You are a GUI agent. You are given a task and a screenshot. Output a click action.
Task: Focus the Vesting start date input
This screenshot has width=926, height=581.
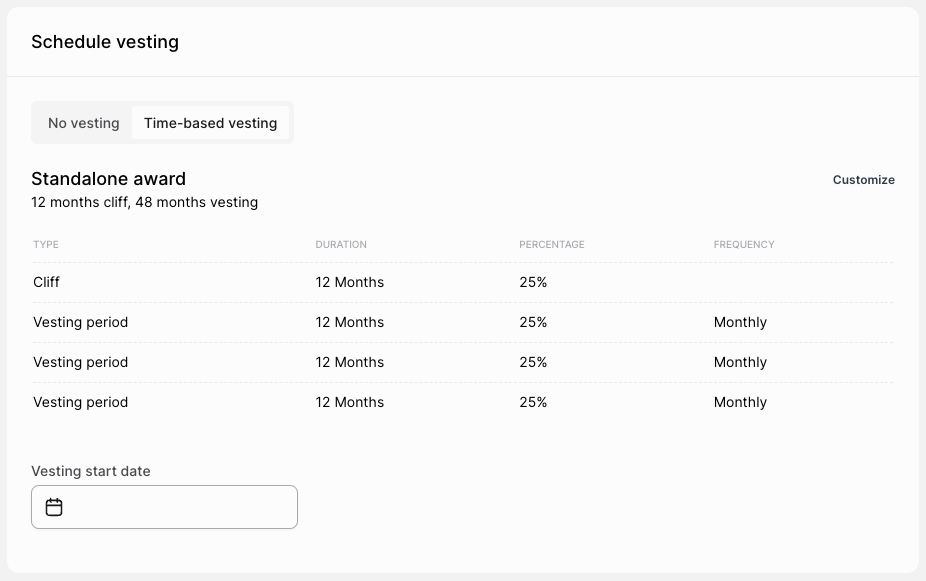(164, 507)
